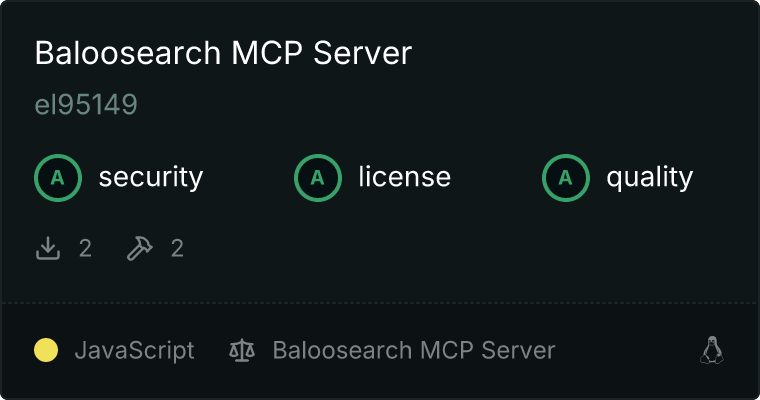This screenshot has width=760, height=400.
Task: Click the license grade A badge
Action: tap(318, 178)
